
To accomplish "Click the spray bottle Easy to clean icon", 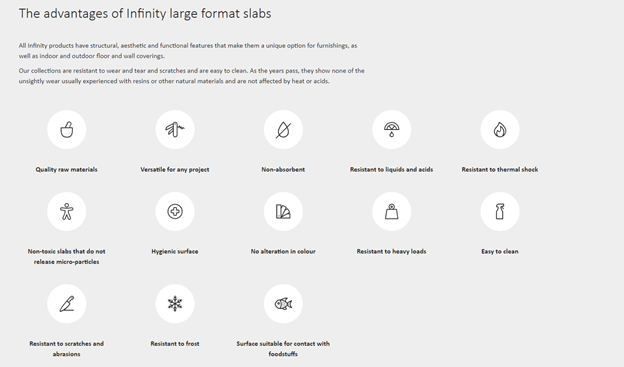I will (500, 211).
